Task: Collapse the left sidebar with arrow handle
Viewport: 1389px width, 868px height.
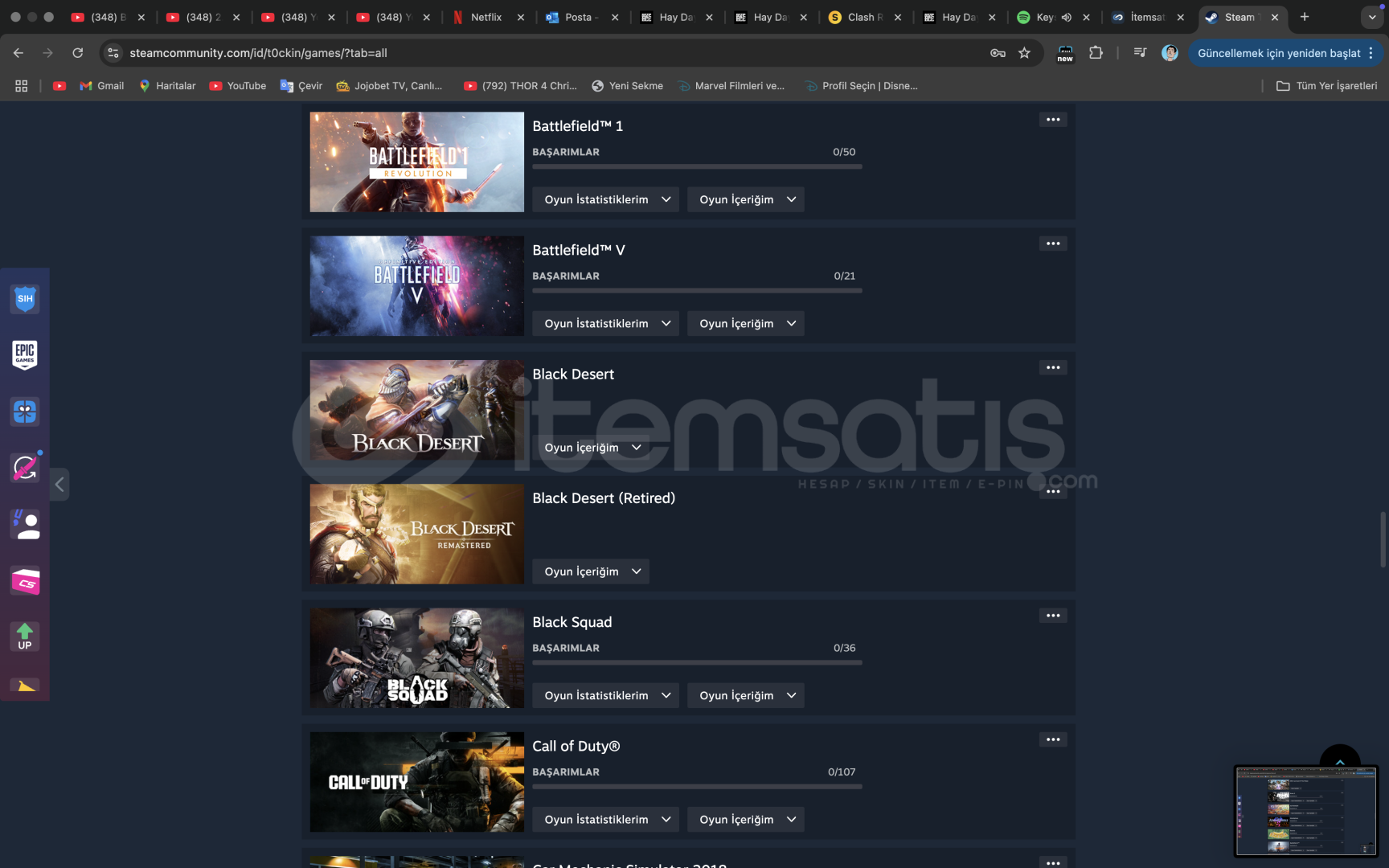Action: pos(59,485)
